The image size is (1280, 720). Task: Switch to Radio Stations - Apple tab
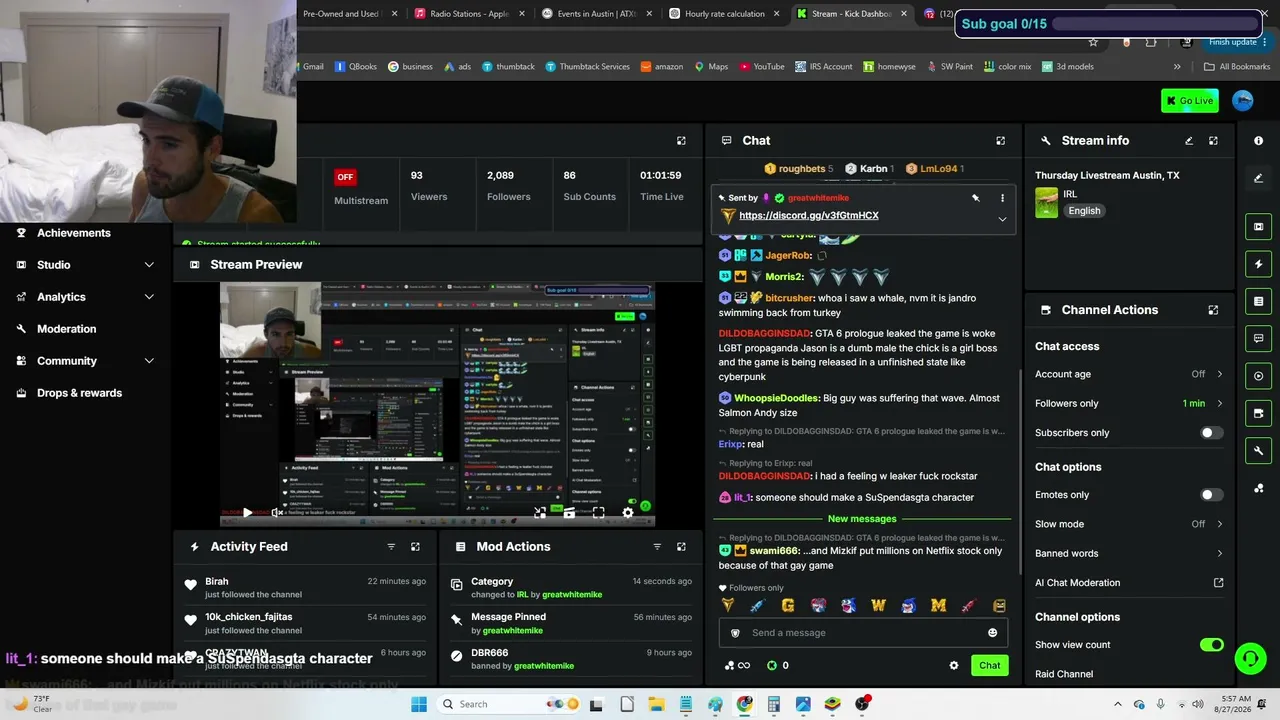pos(470,14)
